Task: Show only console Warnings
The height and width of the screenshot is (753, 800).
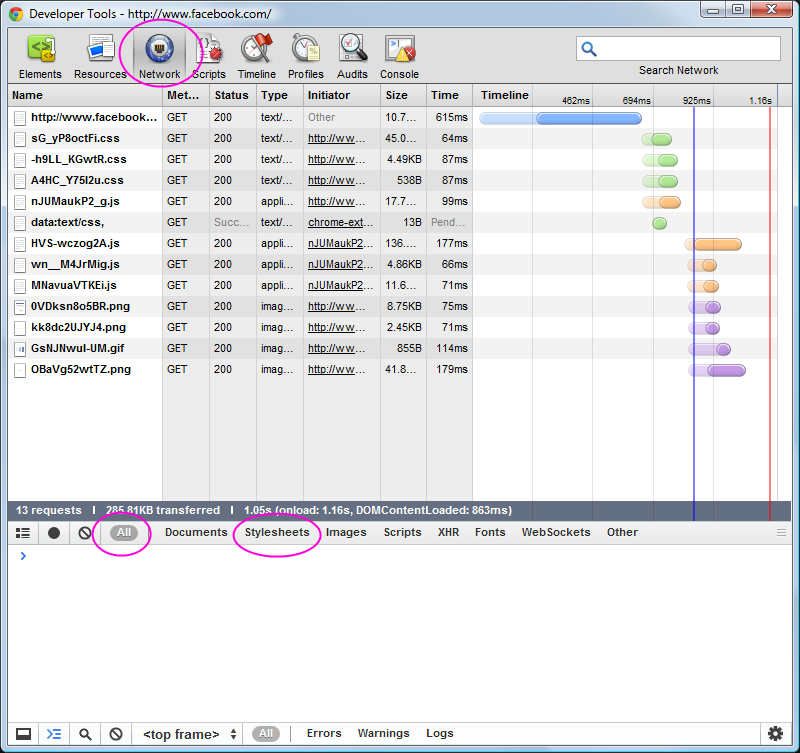Action: (x=384, y=733)
